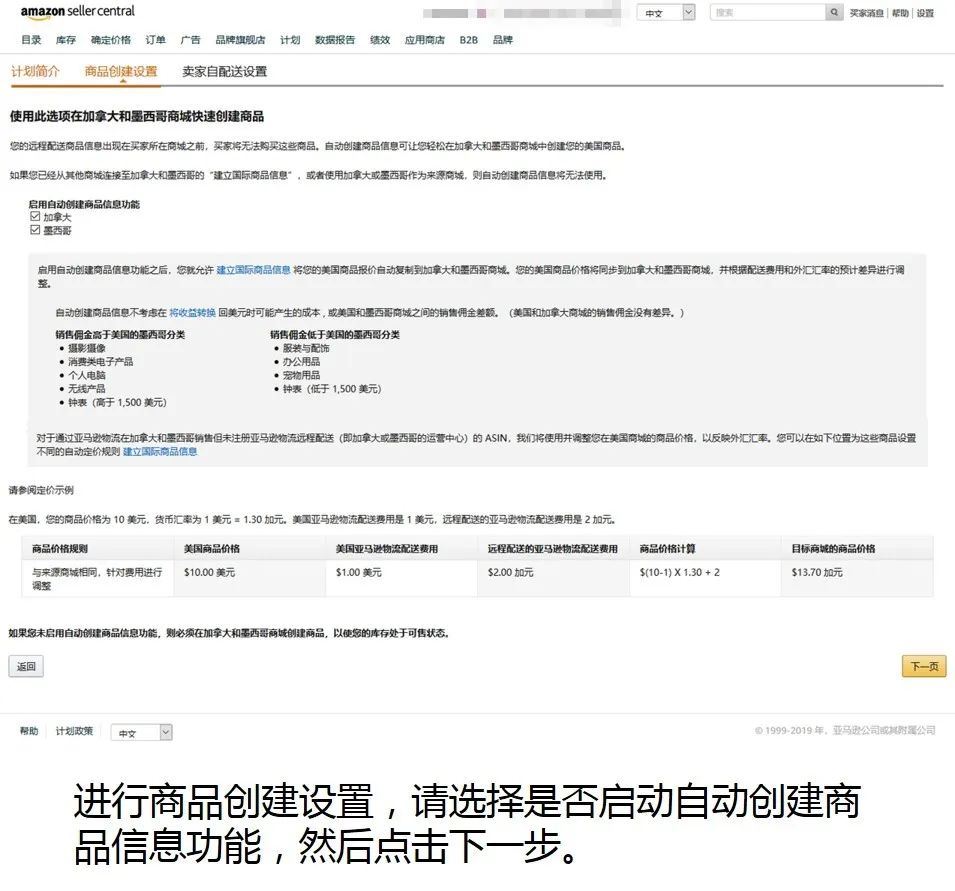Open the top language dropdown 中文
The image size is (955, 891).
(666, 13)
